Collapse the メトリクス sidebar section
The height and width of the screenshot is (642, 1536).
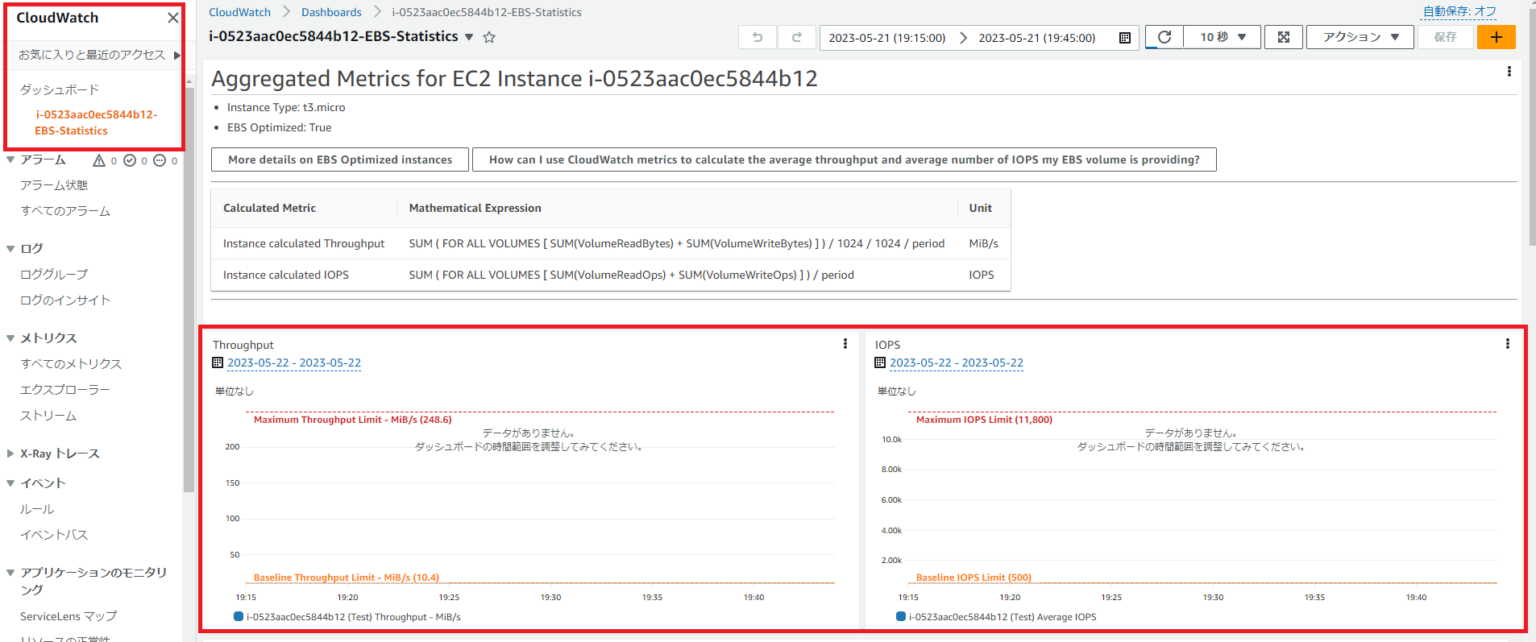[x=12, y=337]
